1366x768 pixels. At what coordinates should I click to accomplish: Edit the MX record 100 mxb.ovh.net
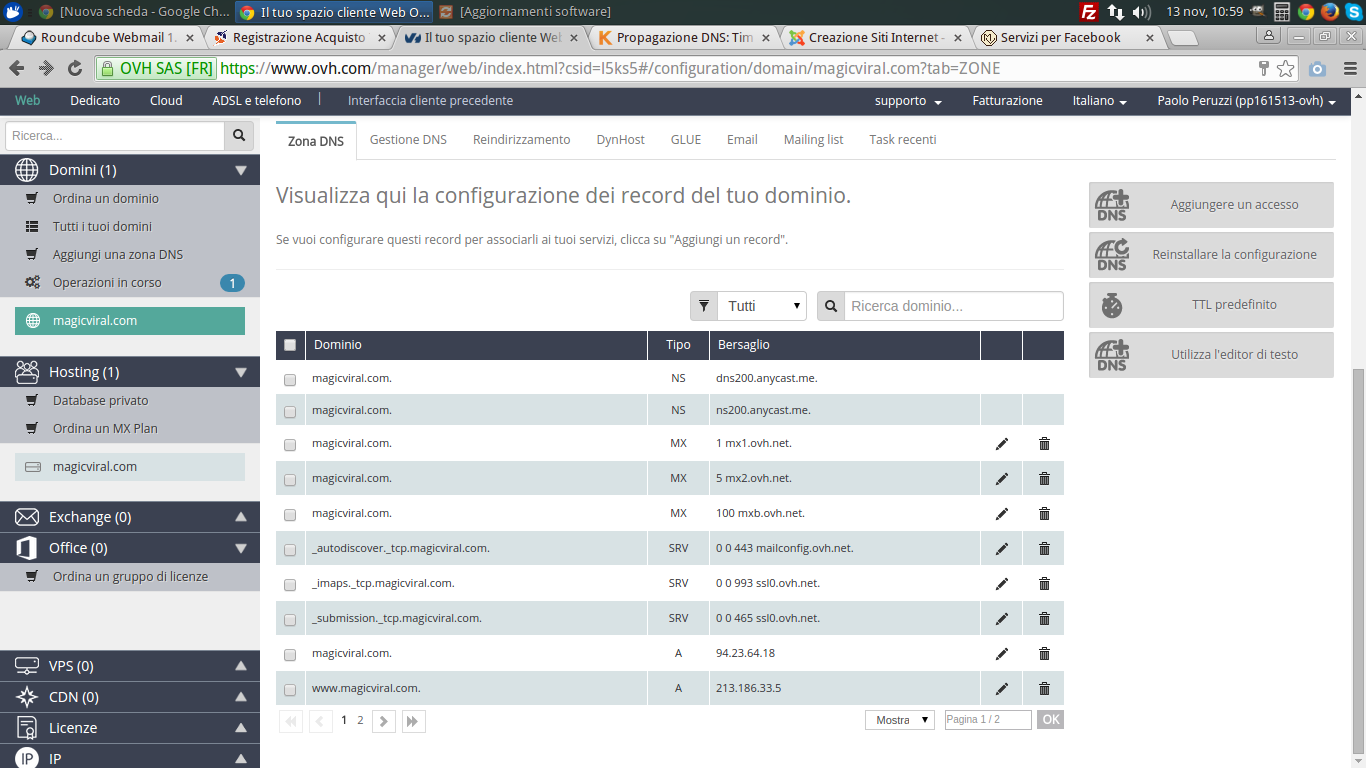1002,514
